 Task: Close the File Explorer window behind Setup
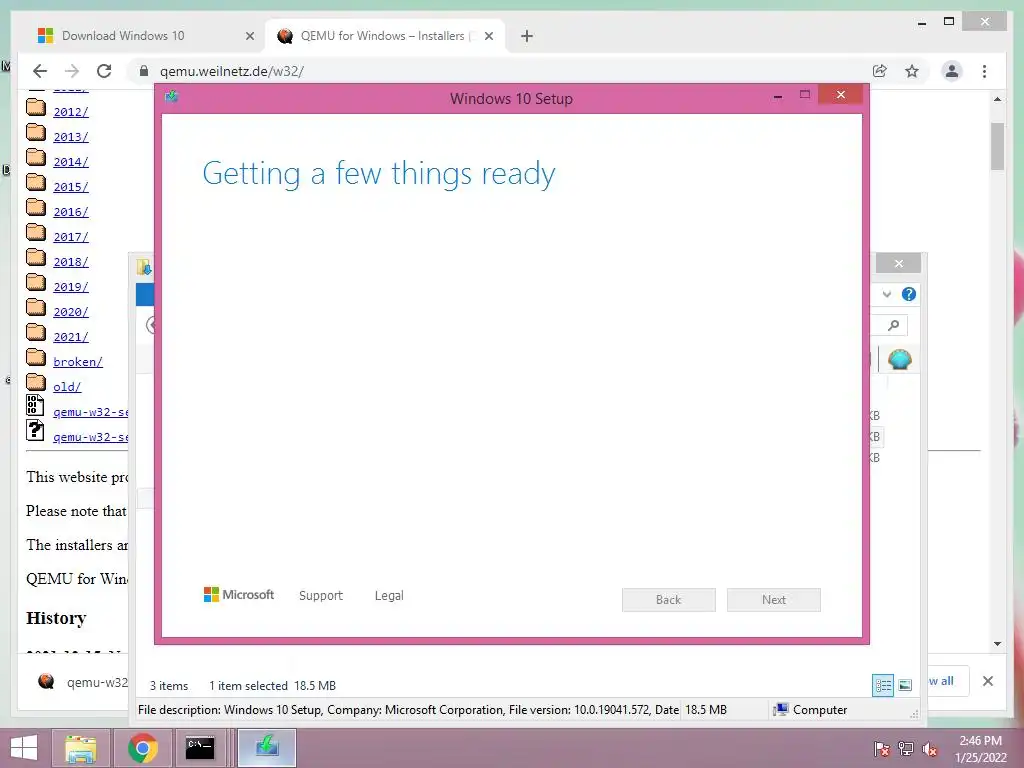pyautogui.click(x=899, y=263)
